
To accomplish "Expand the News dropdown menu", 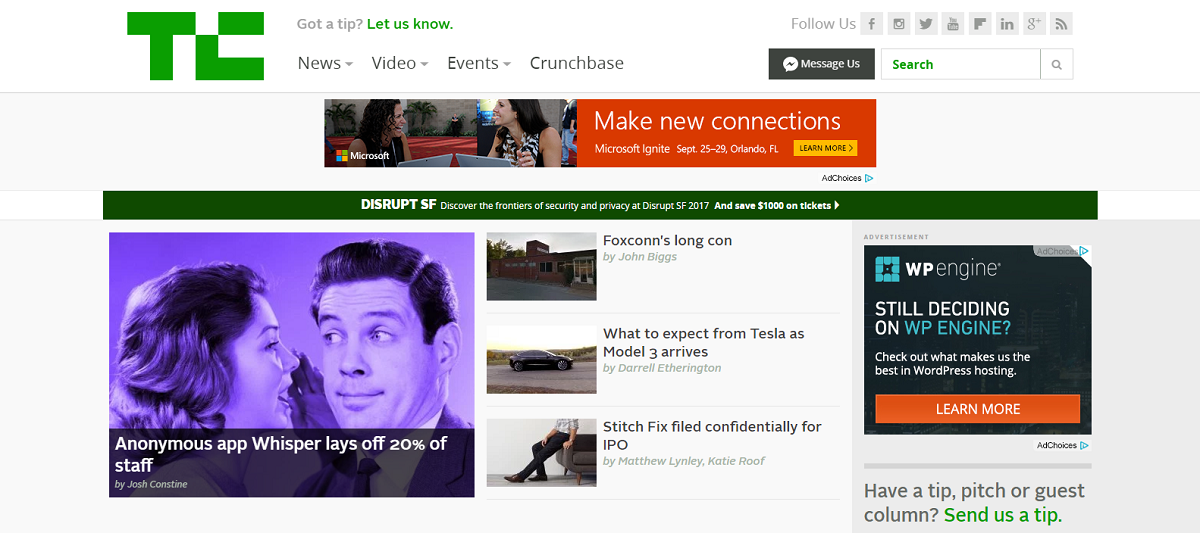I will 325,63.
